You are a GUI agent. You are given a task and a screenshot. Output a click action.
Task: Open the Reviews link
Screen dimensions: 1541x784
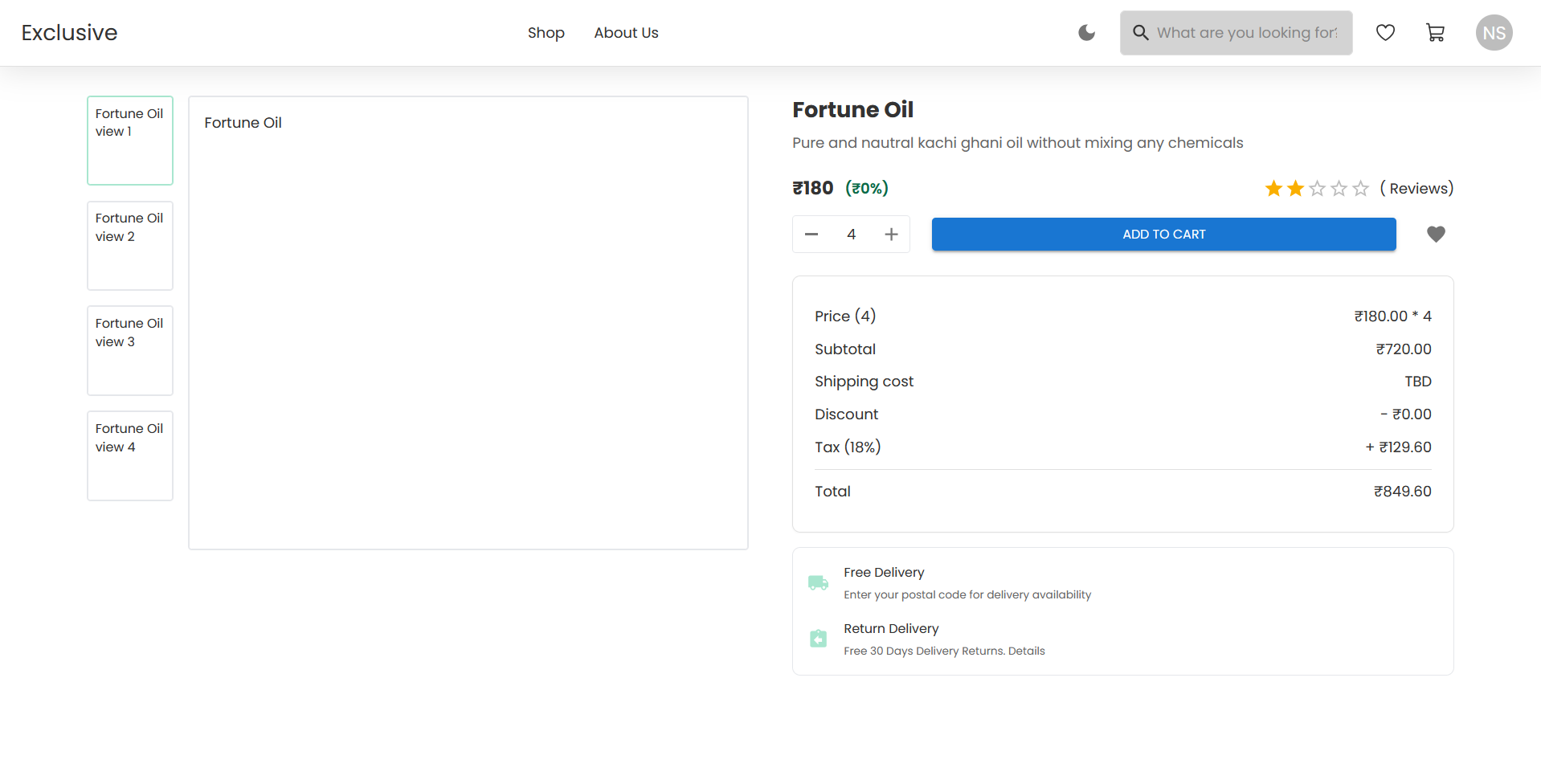(1416, 189)
